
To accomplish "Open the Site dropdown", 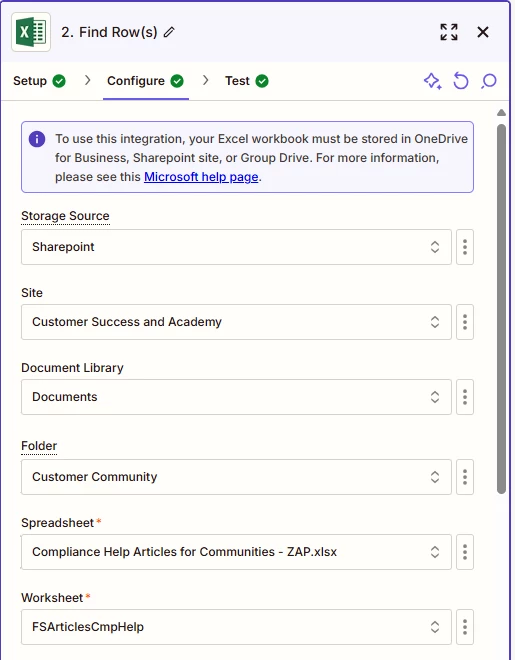I will tap(236, 322).
